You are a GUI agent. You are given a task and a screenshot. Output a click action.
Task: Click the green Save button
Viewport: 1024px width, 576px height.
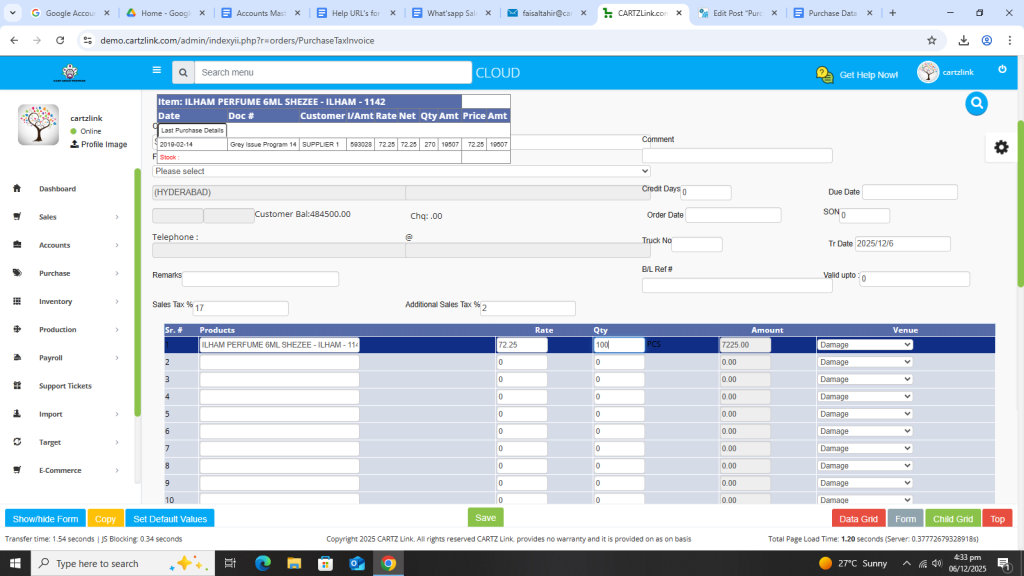pos(485,518)
